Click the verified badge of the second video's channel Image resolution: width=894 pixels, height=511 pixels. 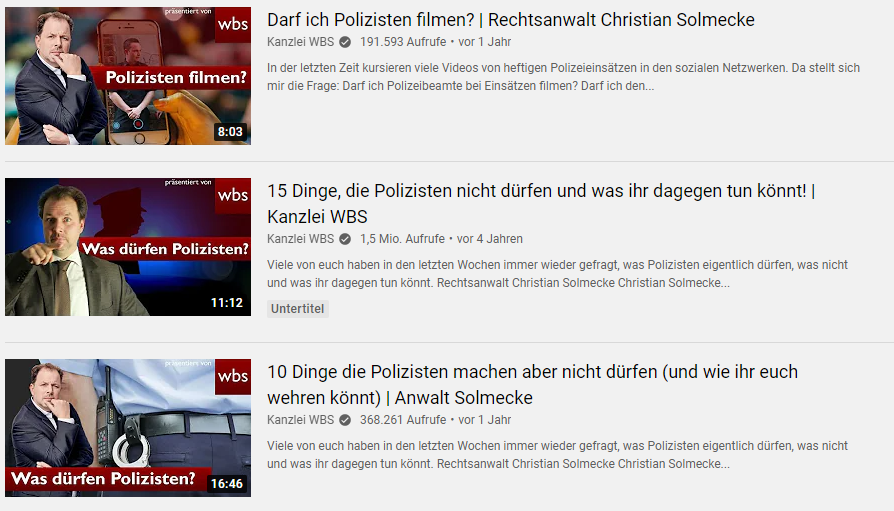coord(345,238)
